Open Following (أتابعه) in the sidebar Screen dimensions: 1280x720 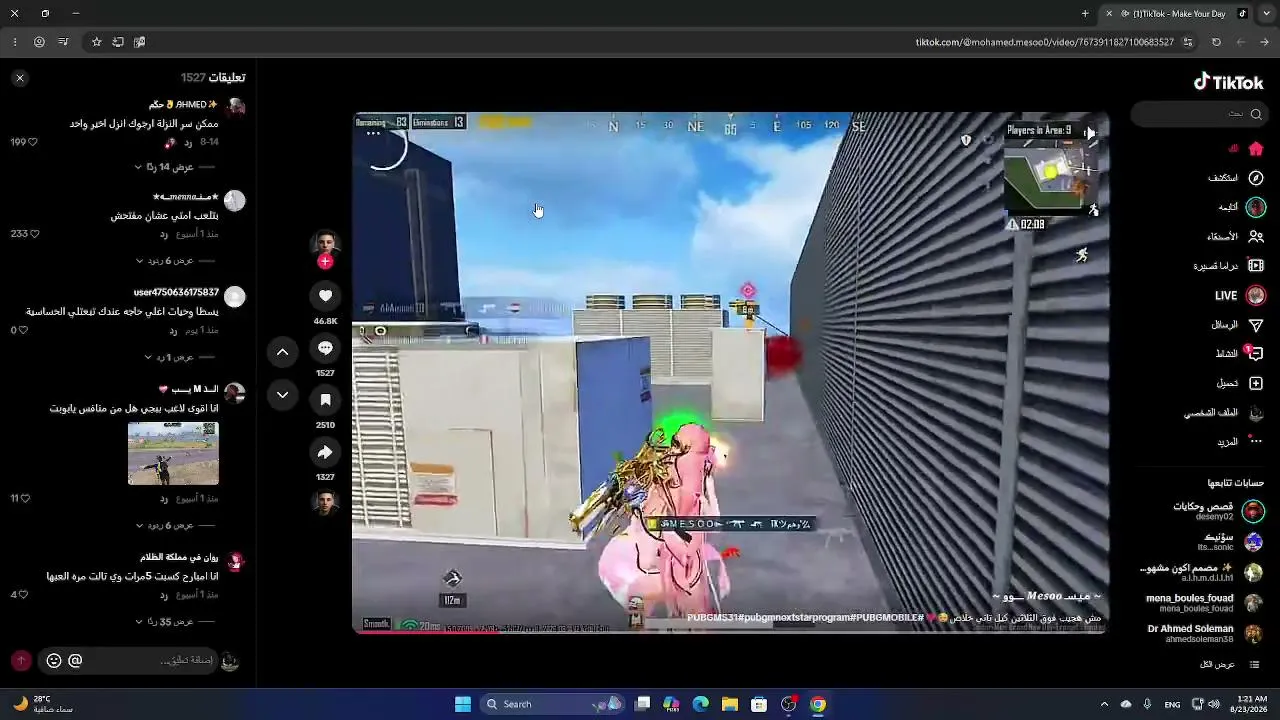tap(1256, 207)
